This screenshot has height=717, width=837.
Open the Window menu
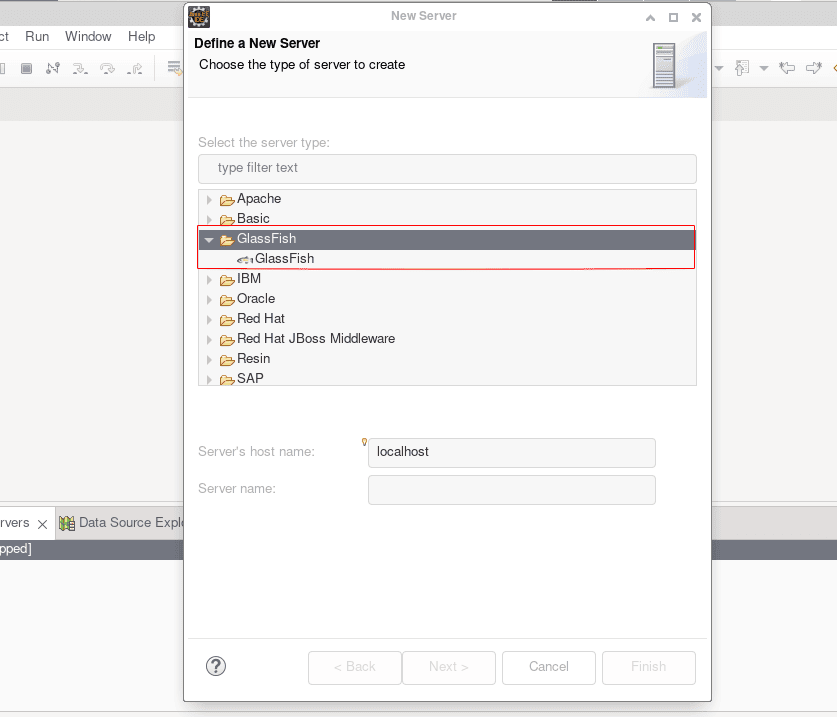point(88,36)
